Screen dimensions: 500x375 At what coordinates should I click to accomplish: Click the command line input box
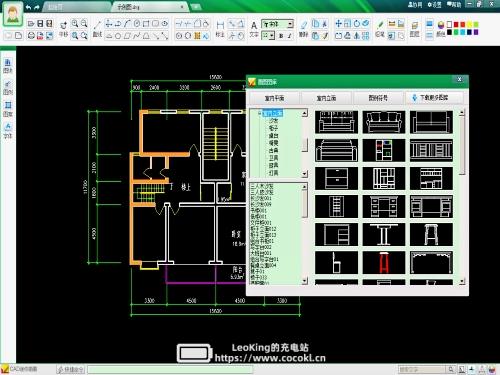(x=170, y=369)
